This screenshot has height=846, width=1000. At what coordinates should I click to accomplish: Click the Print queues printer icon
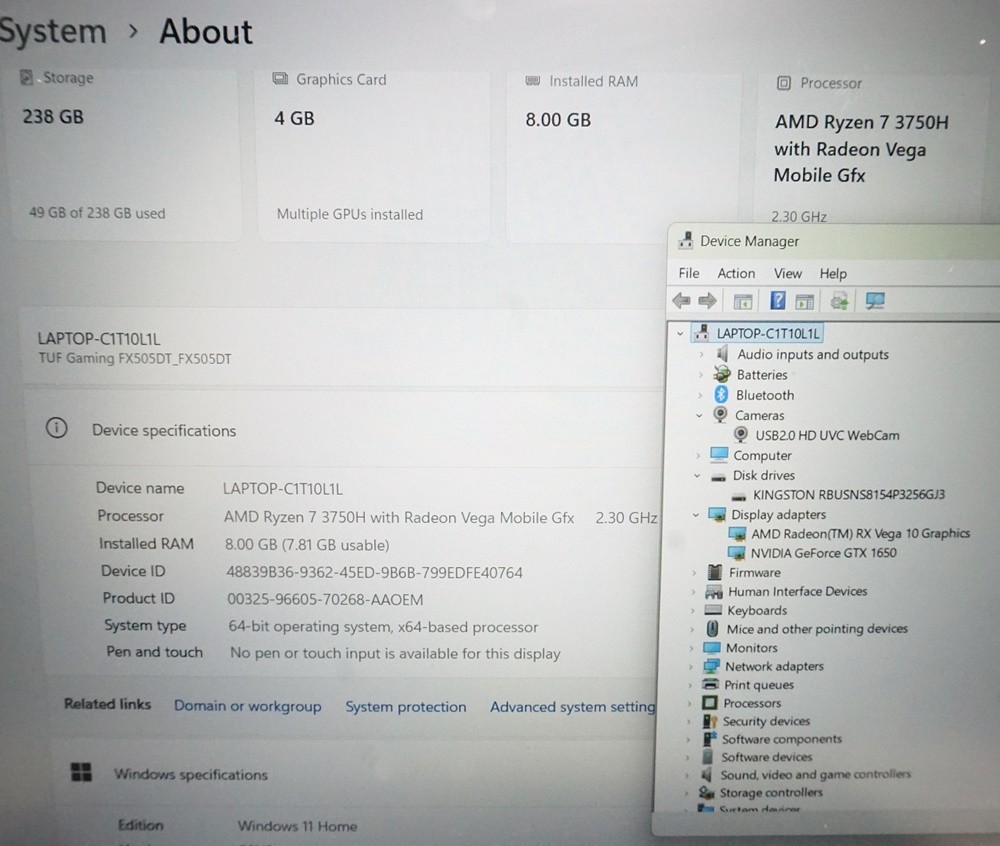710,685
